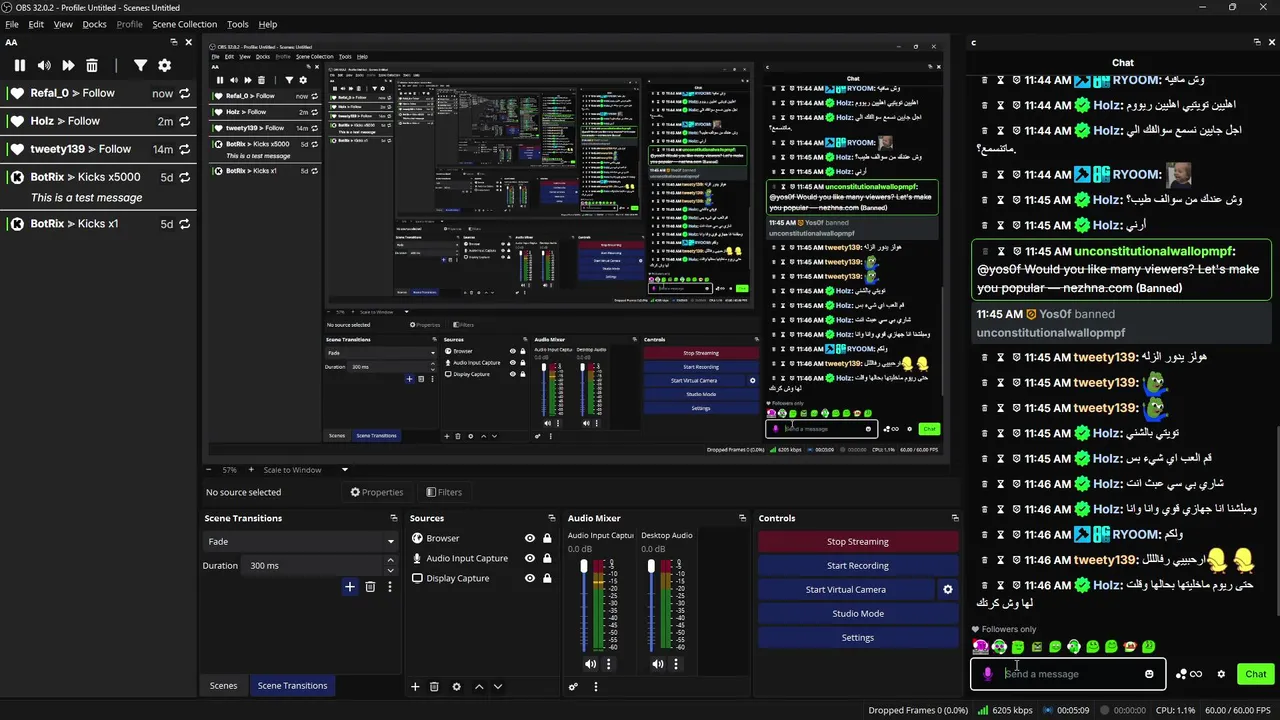
Task: Open advanced audio properties in Audio Mixer
Action: click(x=573, y=687)
